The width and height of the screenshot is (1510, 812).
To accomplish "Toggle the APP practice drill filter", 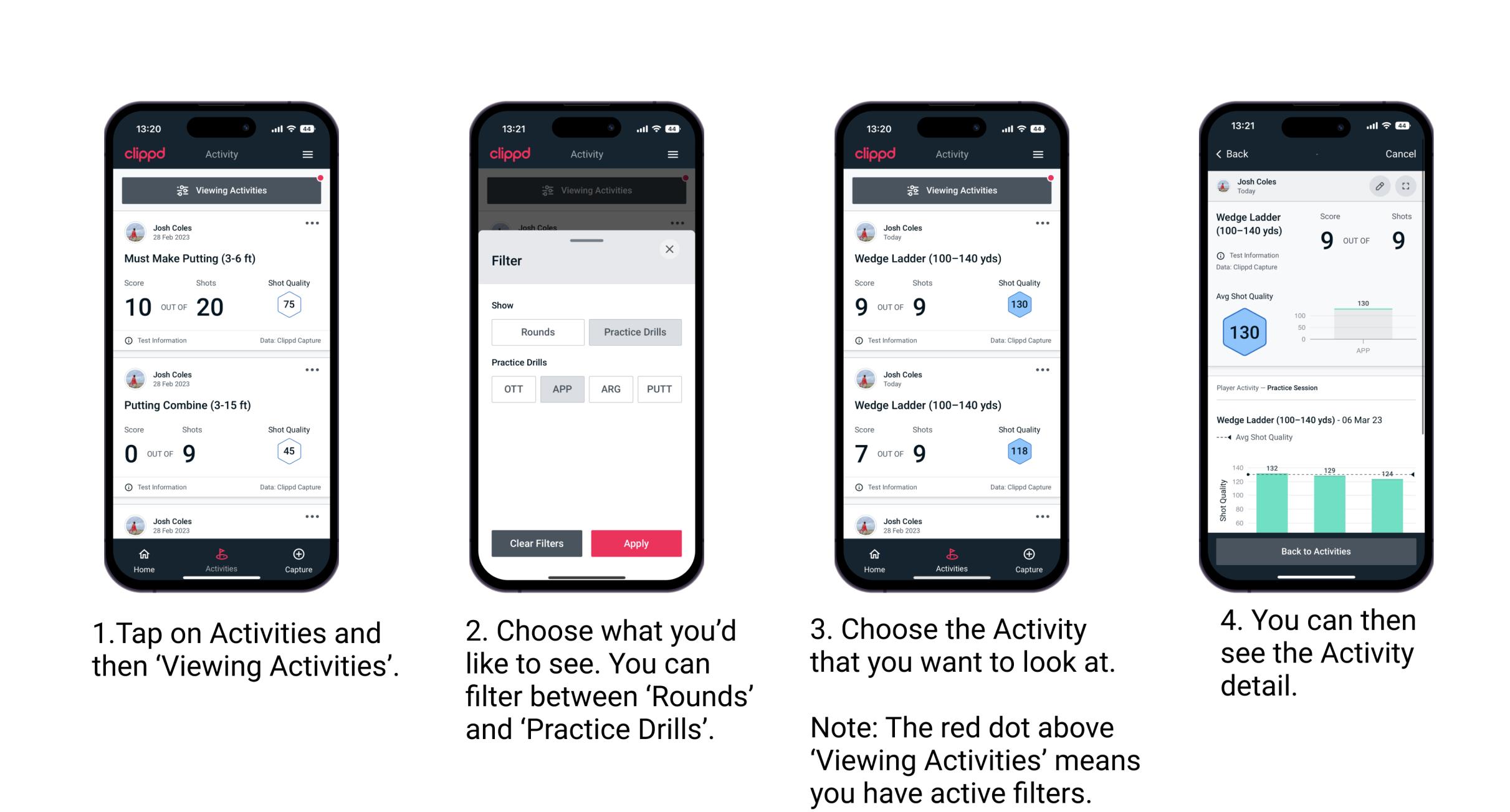I will point(560,388).
